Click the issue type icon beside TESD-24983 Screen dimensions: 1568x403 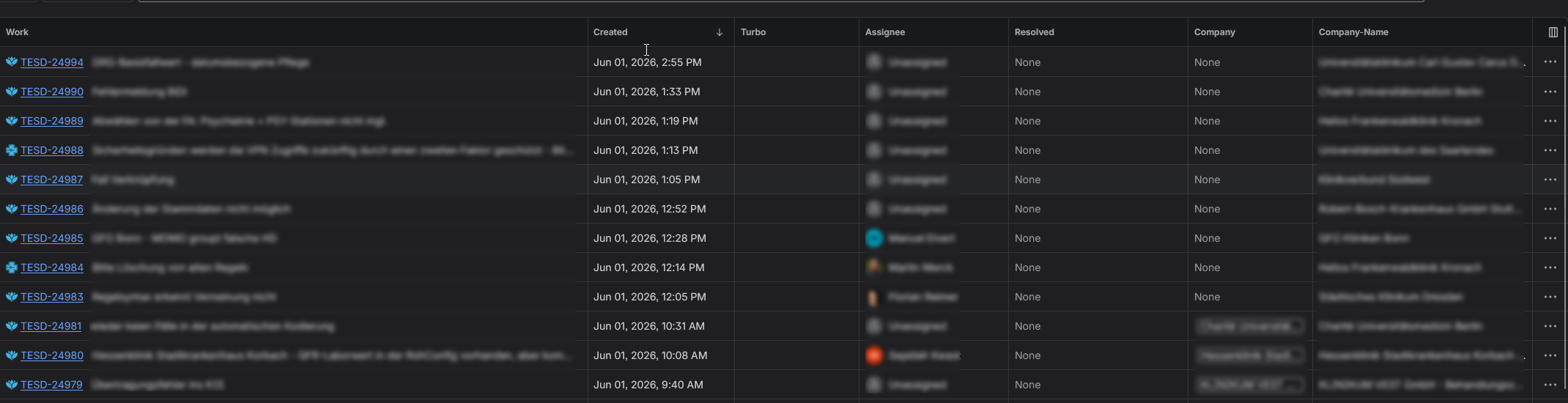[x=12, y=297]
